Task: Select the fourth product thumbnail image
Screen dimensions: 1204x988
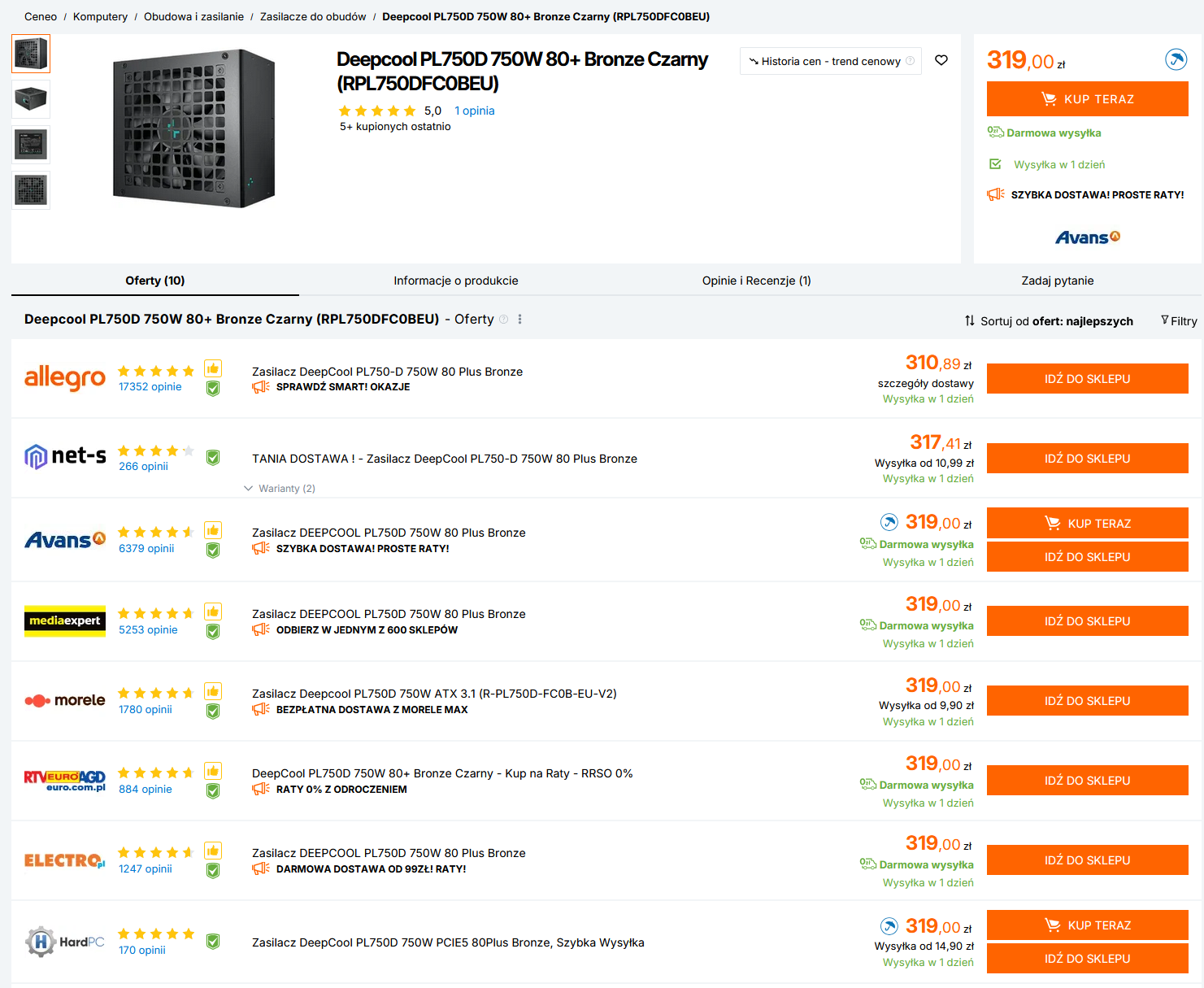Action: (31, 190)
